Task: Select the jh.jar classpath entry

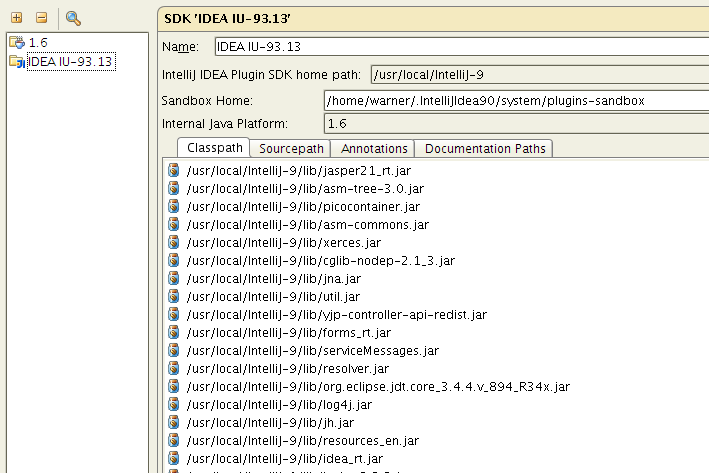Action: tap(270, 423)
